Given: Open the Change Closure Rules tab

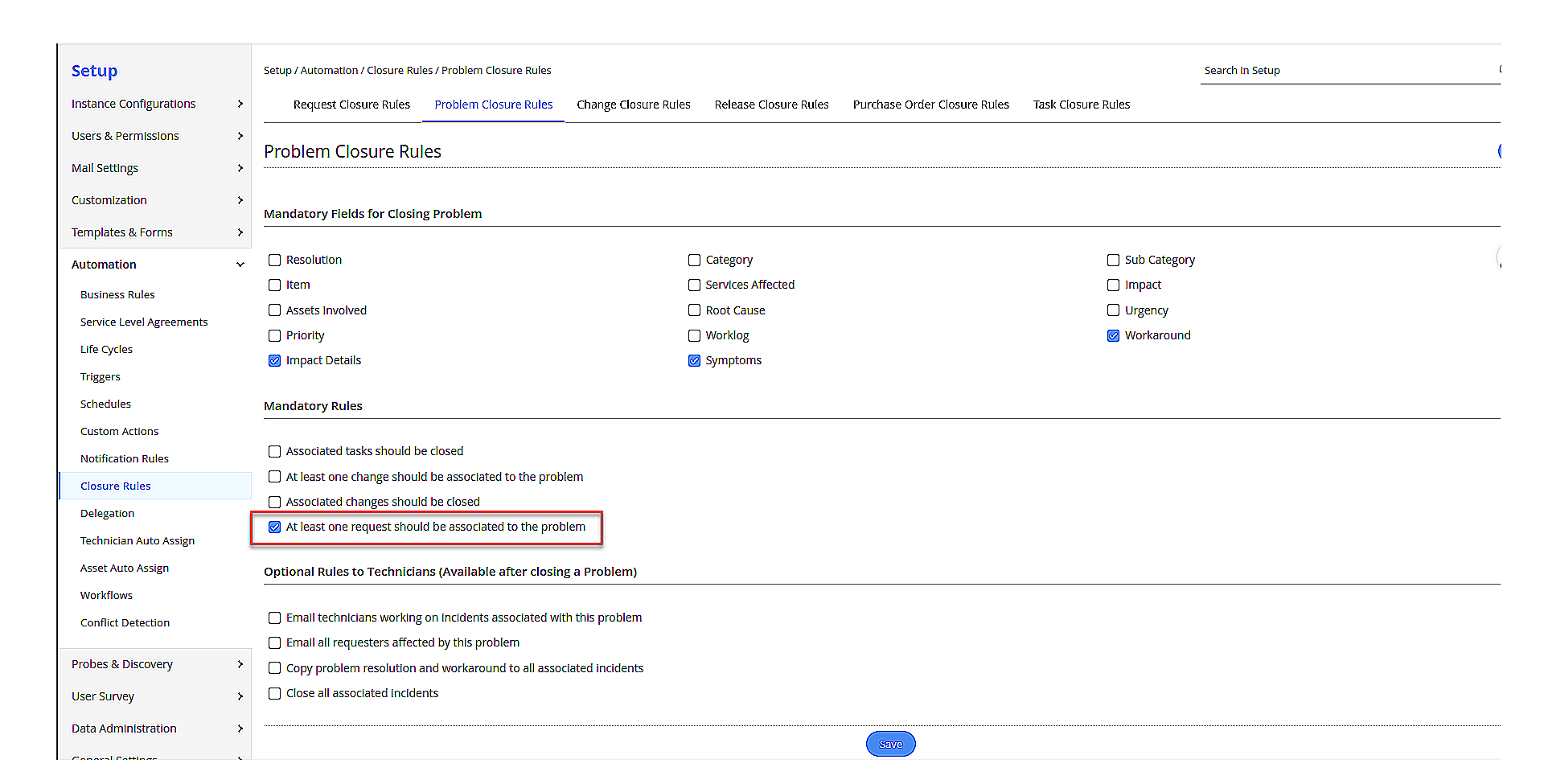Looking at the screenshot, I should pos(633,105).
